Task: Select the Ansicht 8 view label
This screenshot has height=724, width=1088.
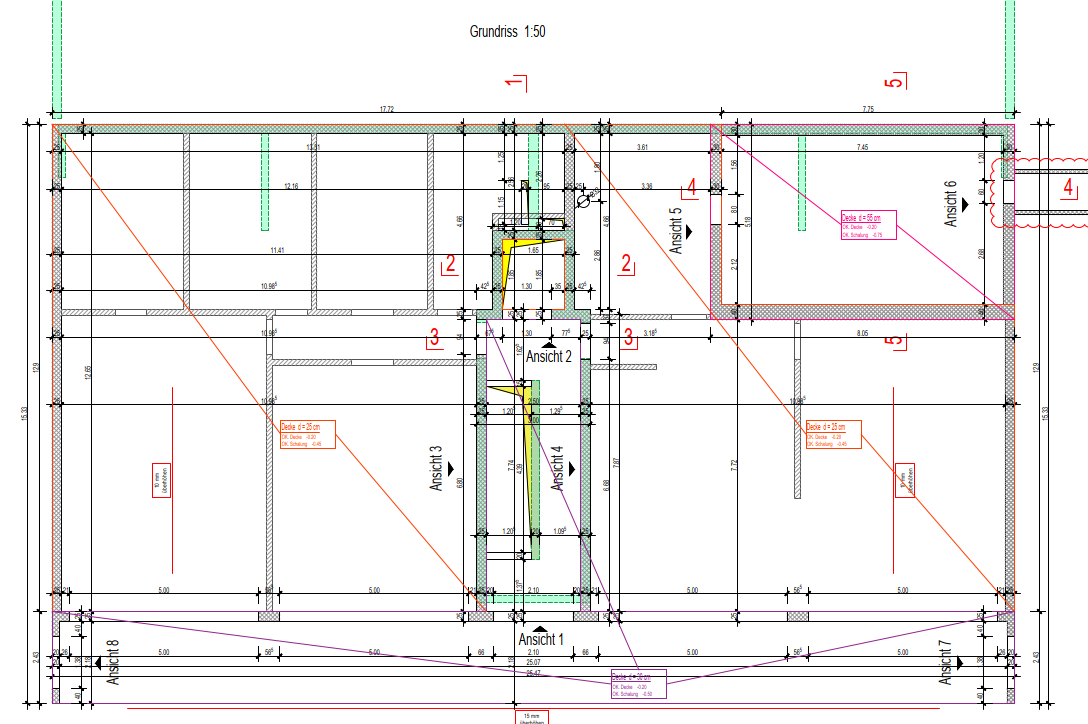Action: [x=113, y=661]
